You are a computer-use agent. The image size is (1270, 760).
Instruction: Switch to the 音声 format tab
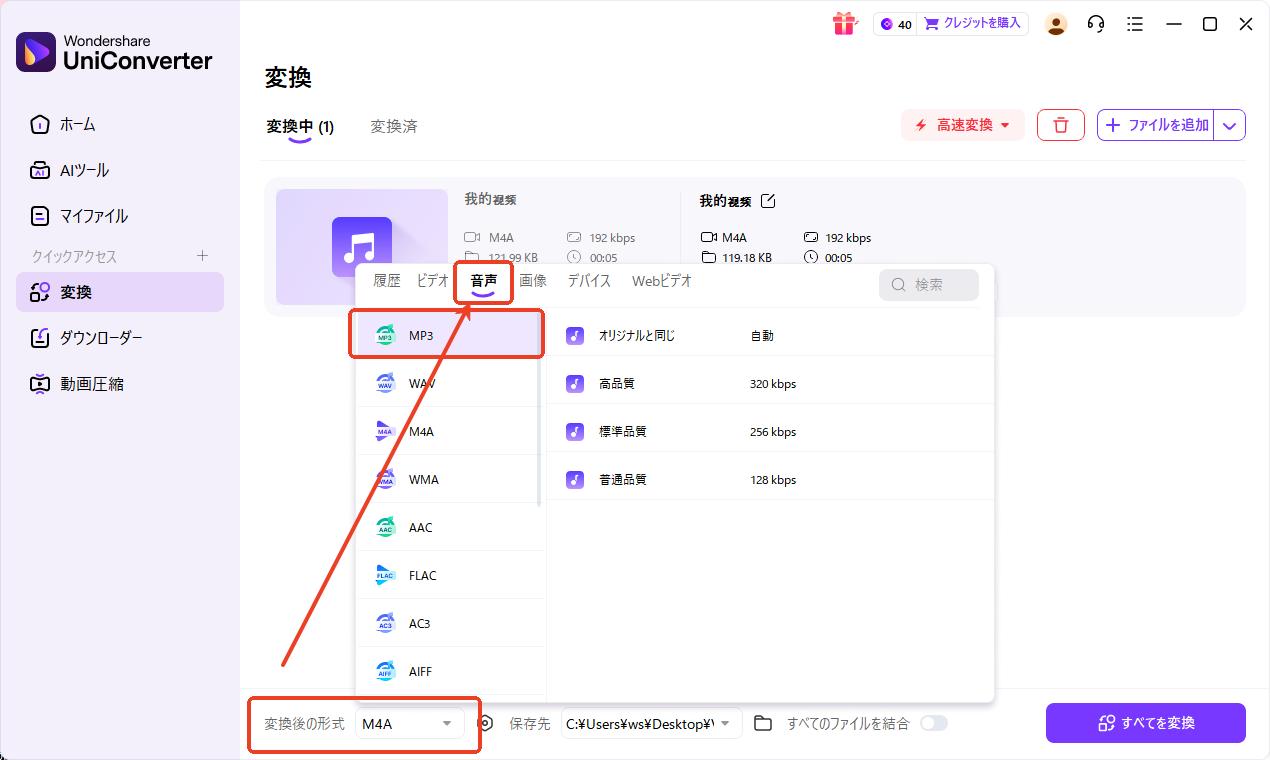tap(483, 281)
